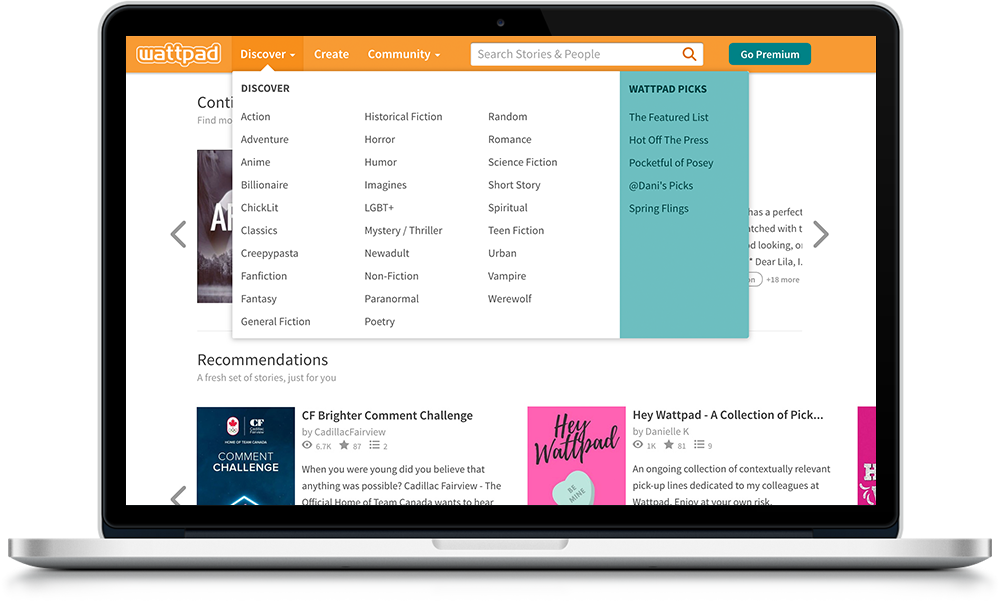Go to Werewolf genre
1000x604 pixels.
(510, 299)
